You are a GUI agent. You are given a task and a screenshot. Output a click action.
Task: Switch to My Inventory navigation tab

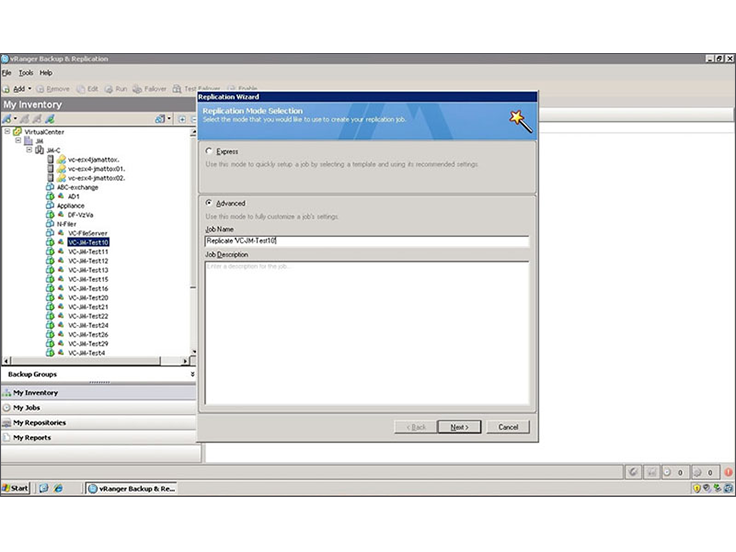[x=99, y=392]
